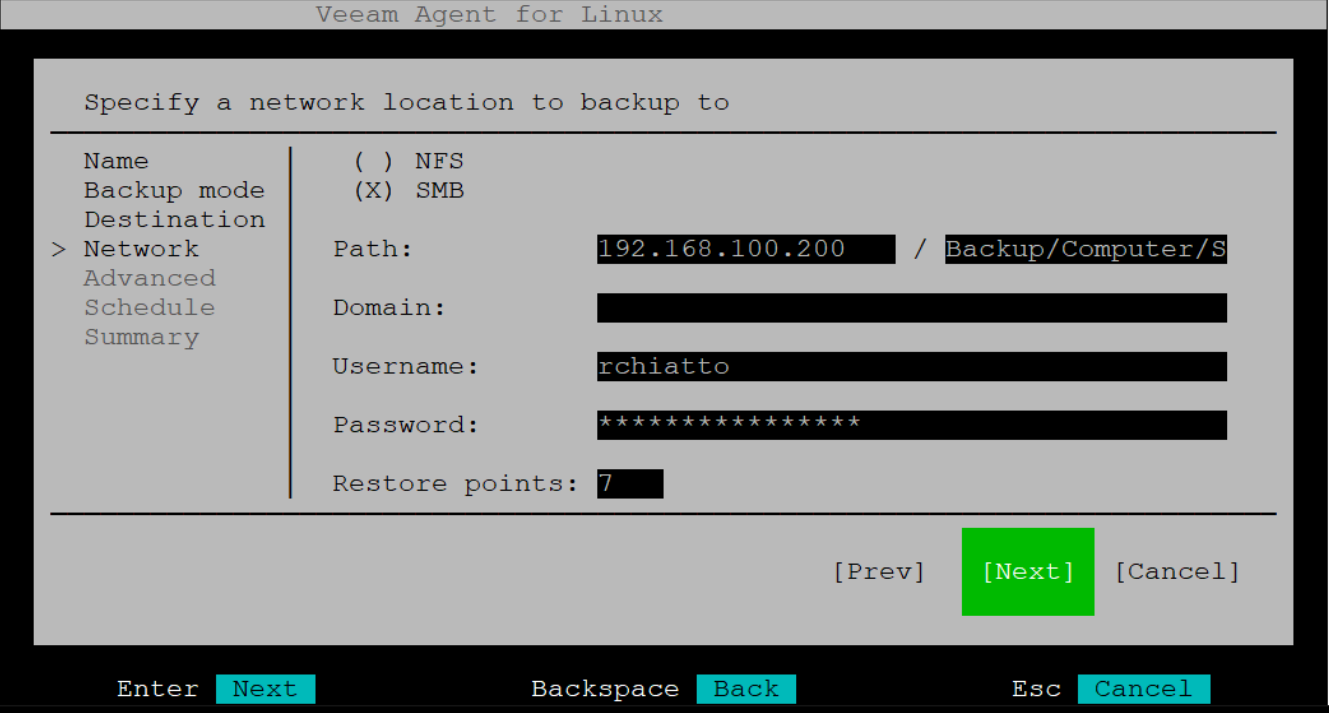Click the Back hint beside Backspace
1329x713 pixels.
click(746, 689)
